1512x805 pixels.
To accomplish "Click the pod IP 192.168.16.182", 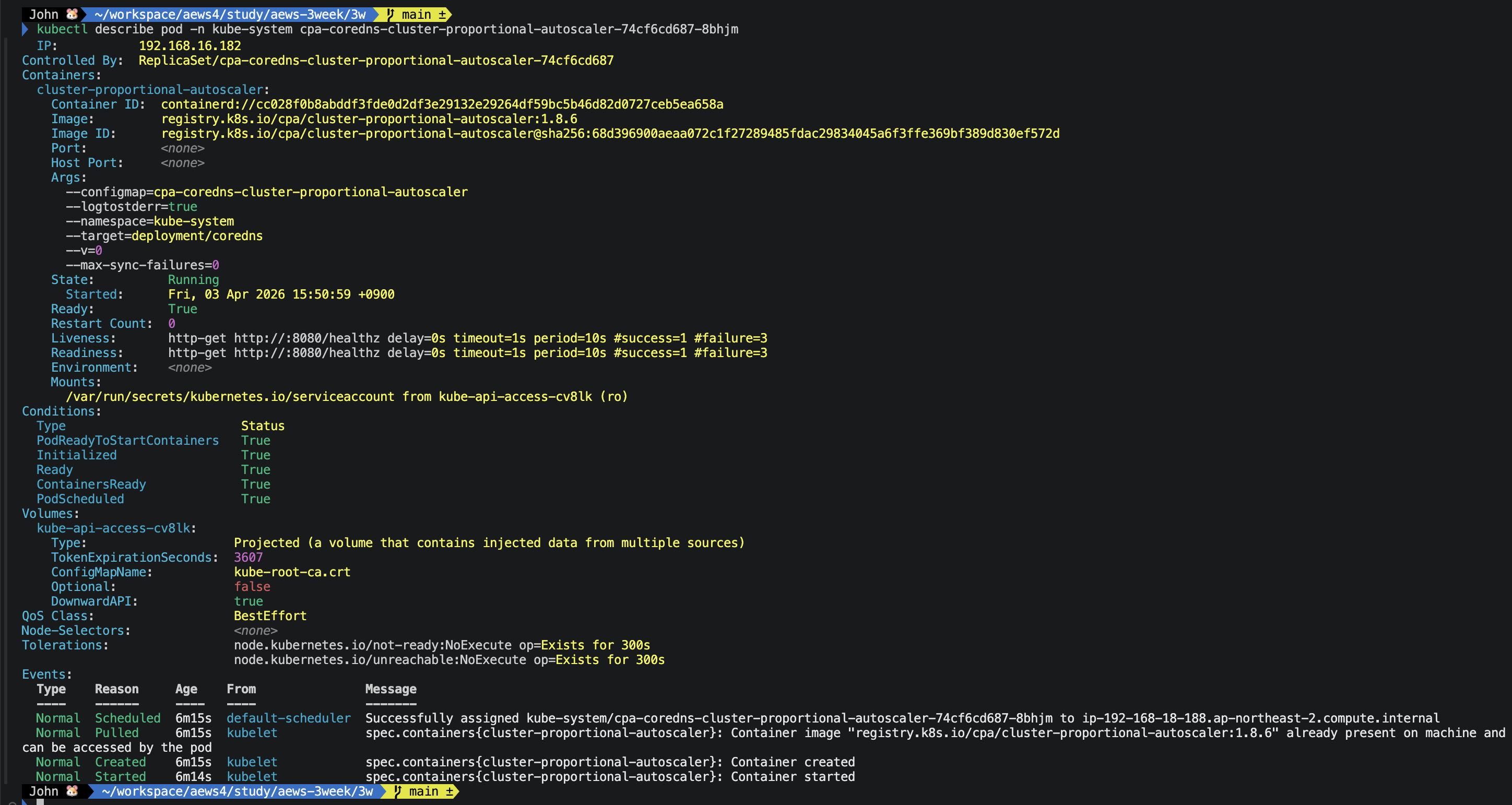I will (190, 46).
